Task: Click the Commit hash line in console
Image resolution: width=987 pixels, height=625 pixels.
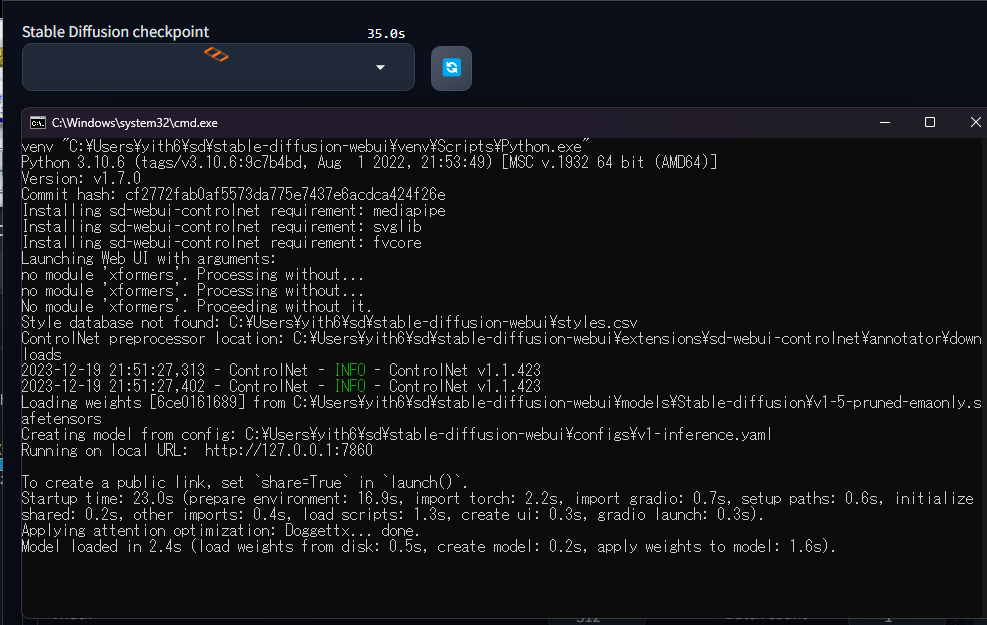Action: pyautogui.click(x=233, y=194)
